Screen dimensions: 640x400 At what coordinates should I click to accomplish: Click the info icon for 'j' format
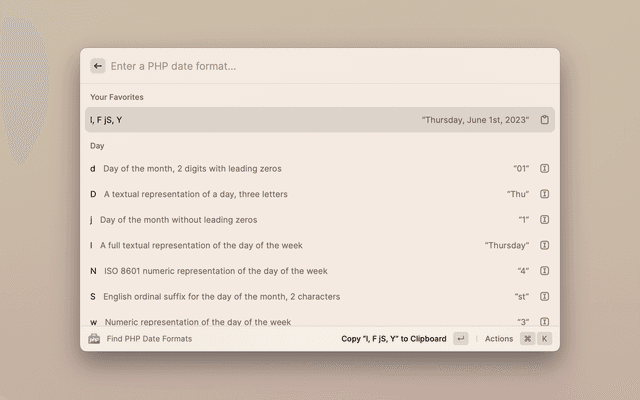(545, 219)
